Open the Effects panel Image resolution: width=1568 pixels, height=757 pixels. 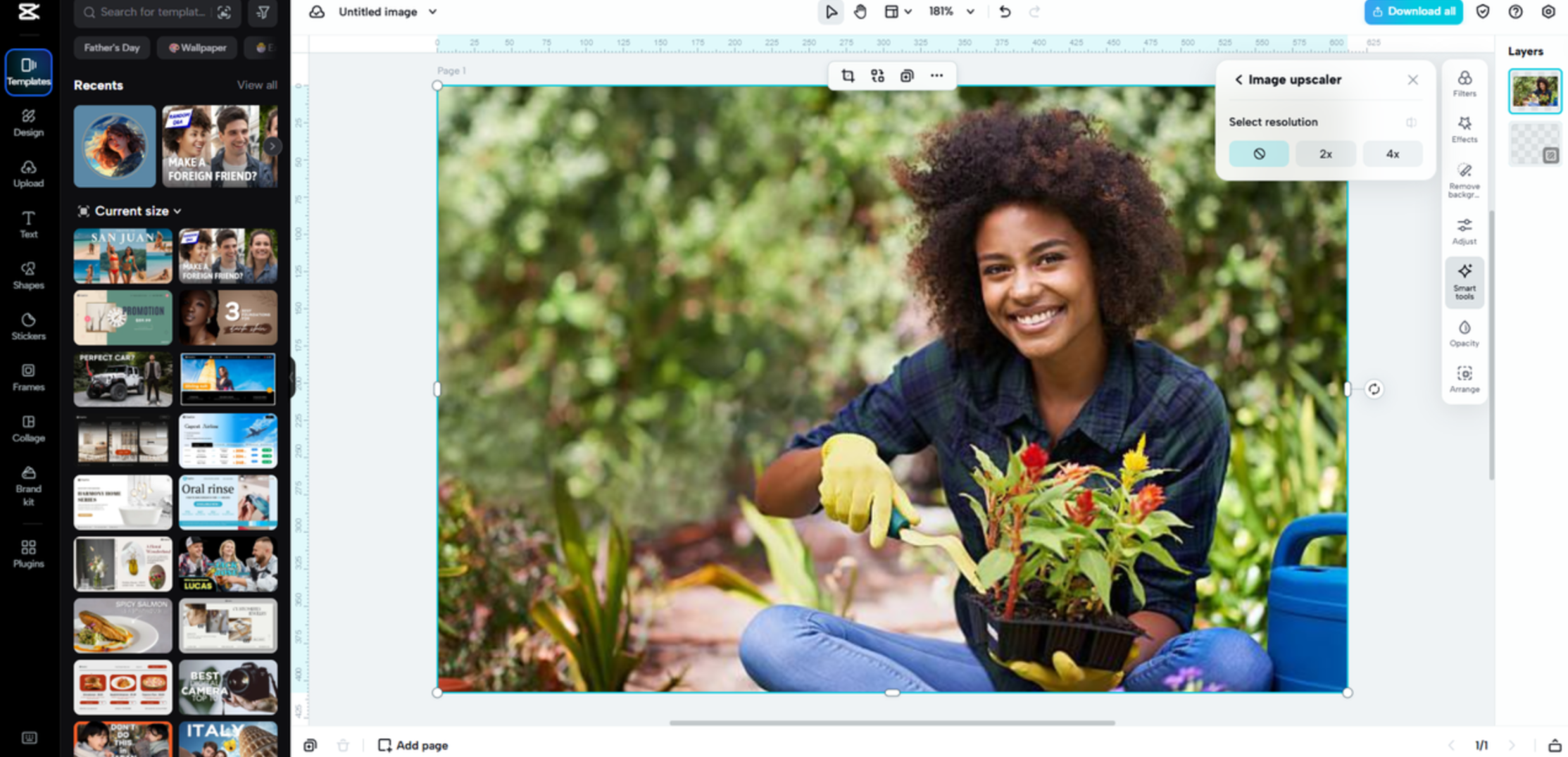pos(1465,128)
